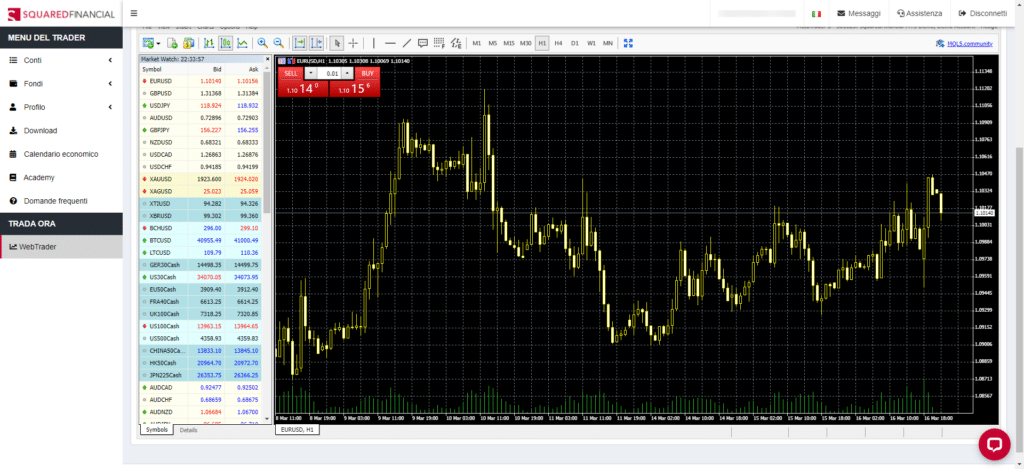
Task: Set timeframe to MN
Action: click(608, 43)
